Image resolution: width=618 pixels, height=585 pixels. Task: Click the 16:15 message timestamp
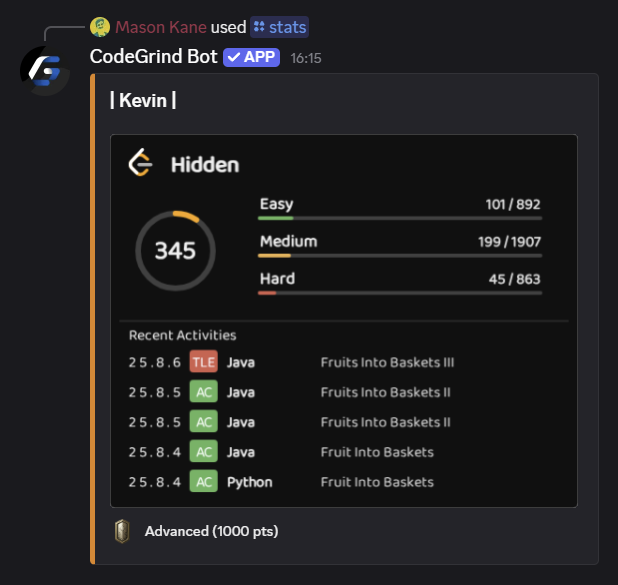pos(306,58)
